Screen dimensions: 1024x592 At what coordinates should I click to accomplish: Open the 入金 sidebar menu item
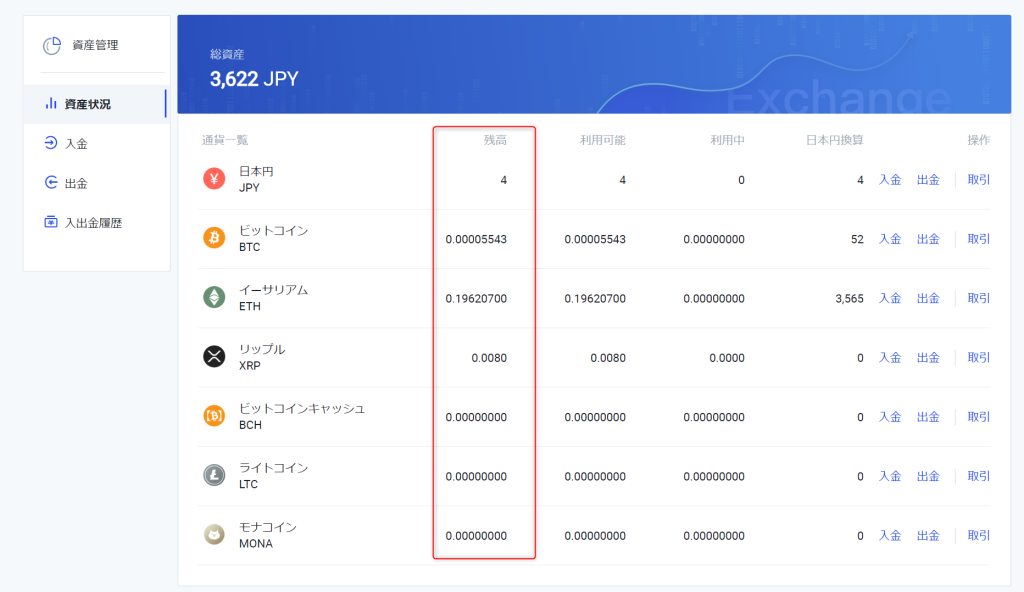76,144
